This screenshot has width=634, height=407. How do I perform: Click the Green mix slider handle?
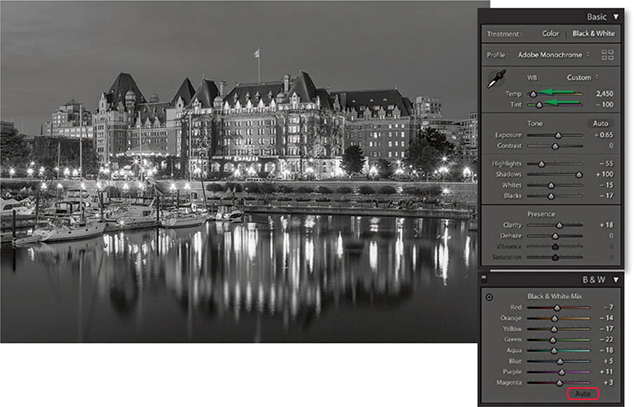pyautogui.click(x=553, y=340)
